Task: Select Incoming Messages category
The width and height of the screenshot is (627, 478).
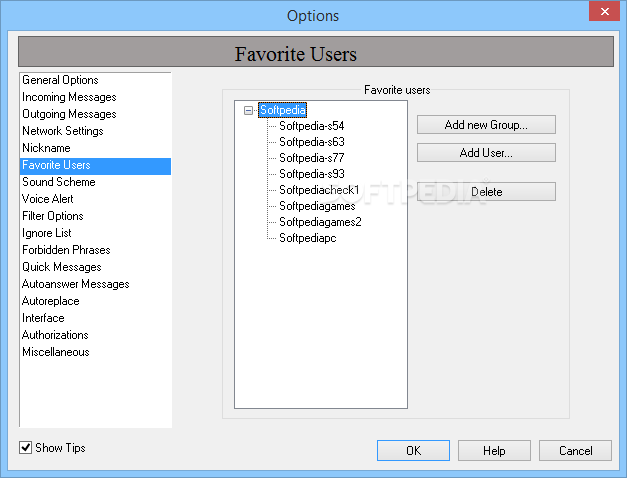Action: point(95,97)
